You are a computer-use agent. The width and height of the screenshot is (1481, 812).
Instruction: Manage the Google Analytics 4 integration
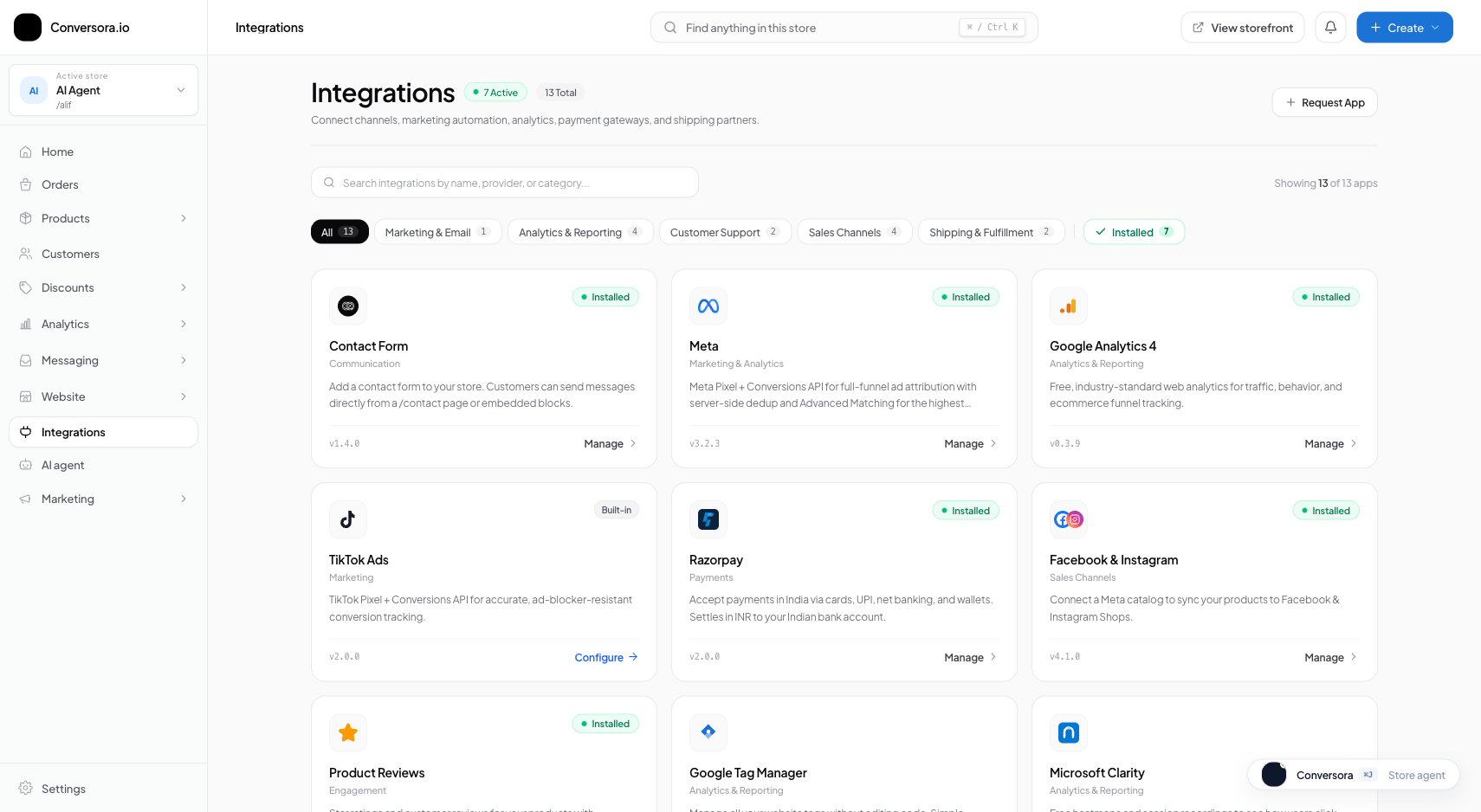point(1331,443)
